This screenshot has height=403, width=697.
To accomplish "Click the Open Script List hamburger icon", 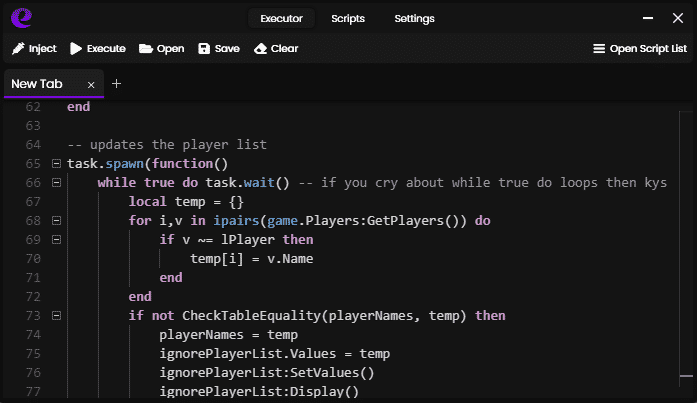I will pyautogui.click(x=599, y=48).
